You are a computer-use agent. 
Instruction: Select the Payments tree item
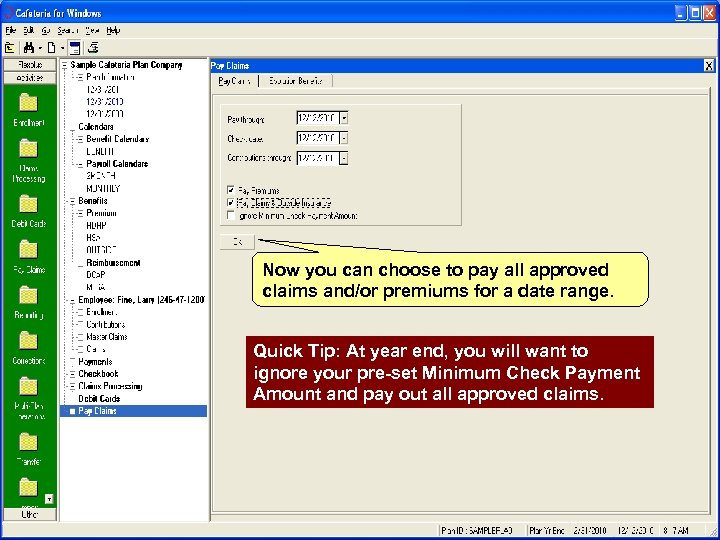(x=95, y=362)
